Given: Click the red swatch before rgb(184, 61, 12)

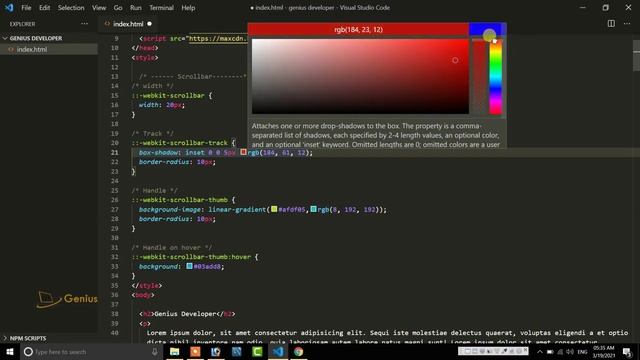Looking at the screenshot, I should coord(243,152).
